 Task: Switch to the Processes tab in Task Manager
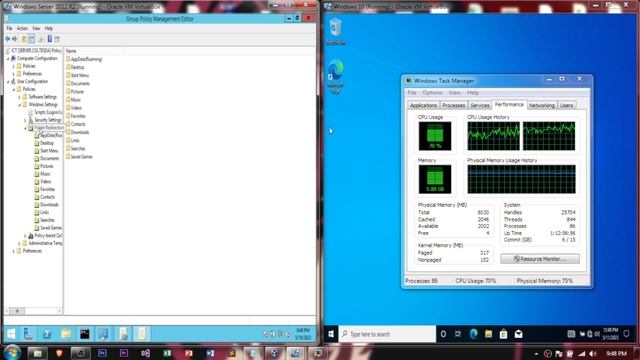[453, 105]
